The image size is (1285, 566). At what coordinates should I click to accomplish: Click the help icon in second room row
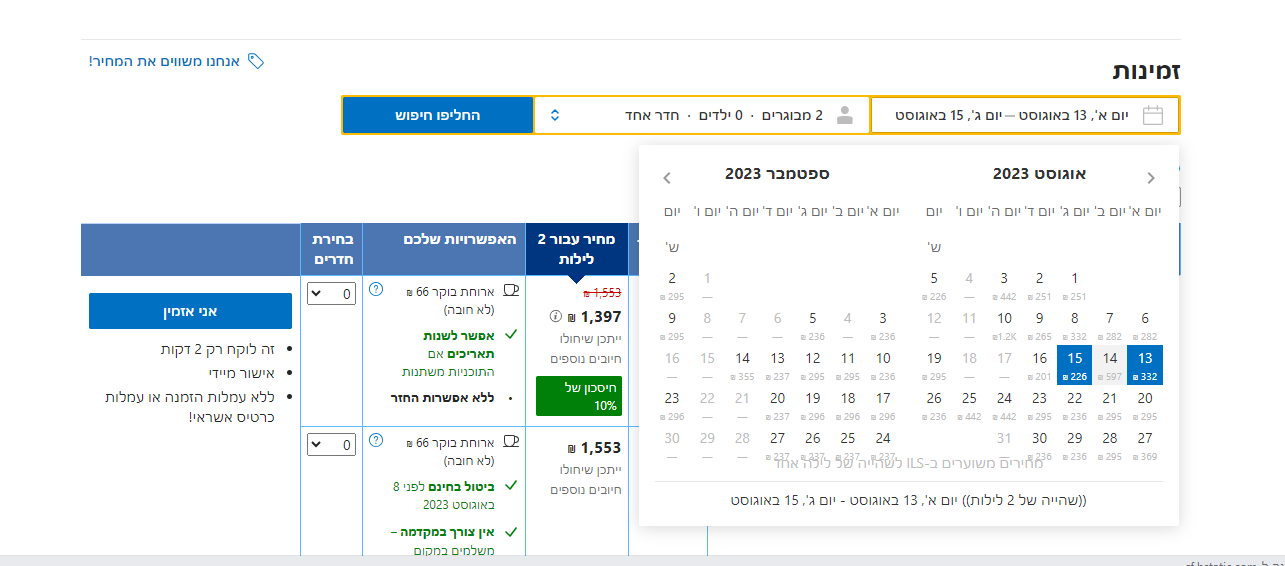pyautogui.click(x=376, y=440)
